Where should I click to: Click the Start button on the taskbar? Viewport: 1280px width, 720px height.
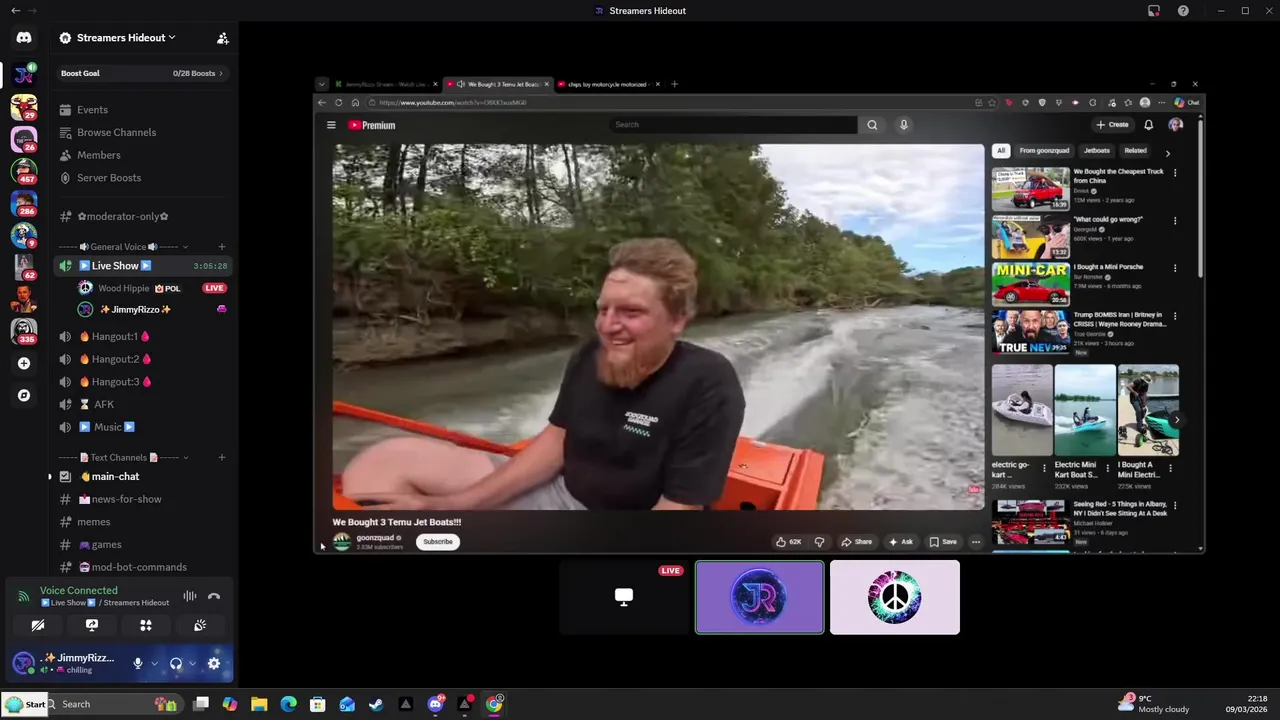(25, 704)
